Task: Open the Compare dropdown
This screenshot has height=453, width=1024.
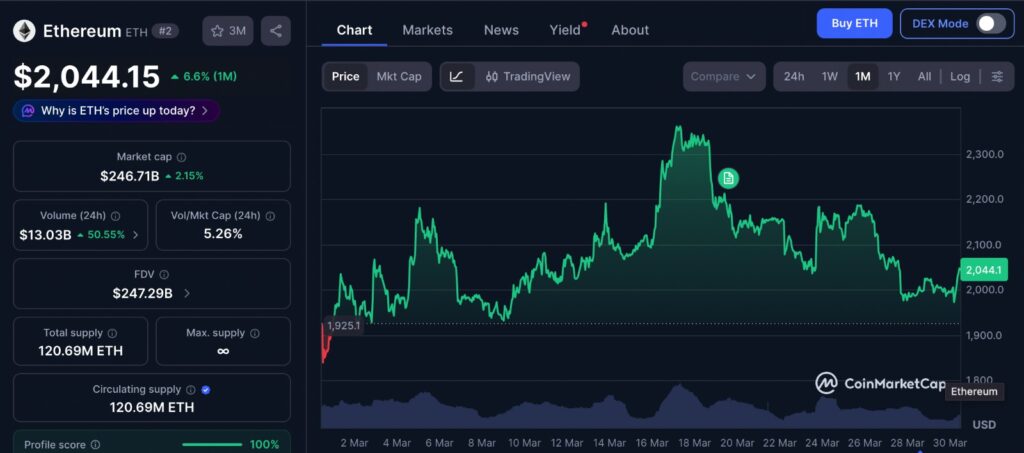Action: [x=724, y=76]
